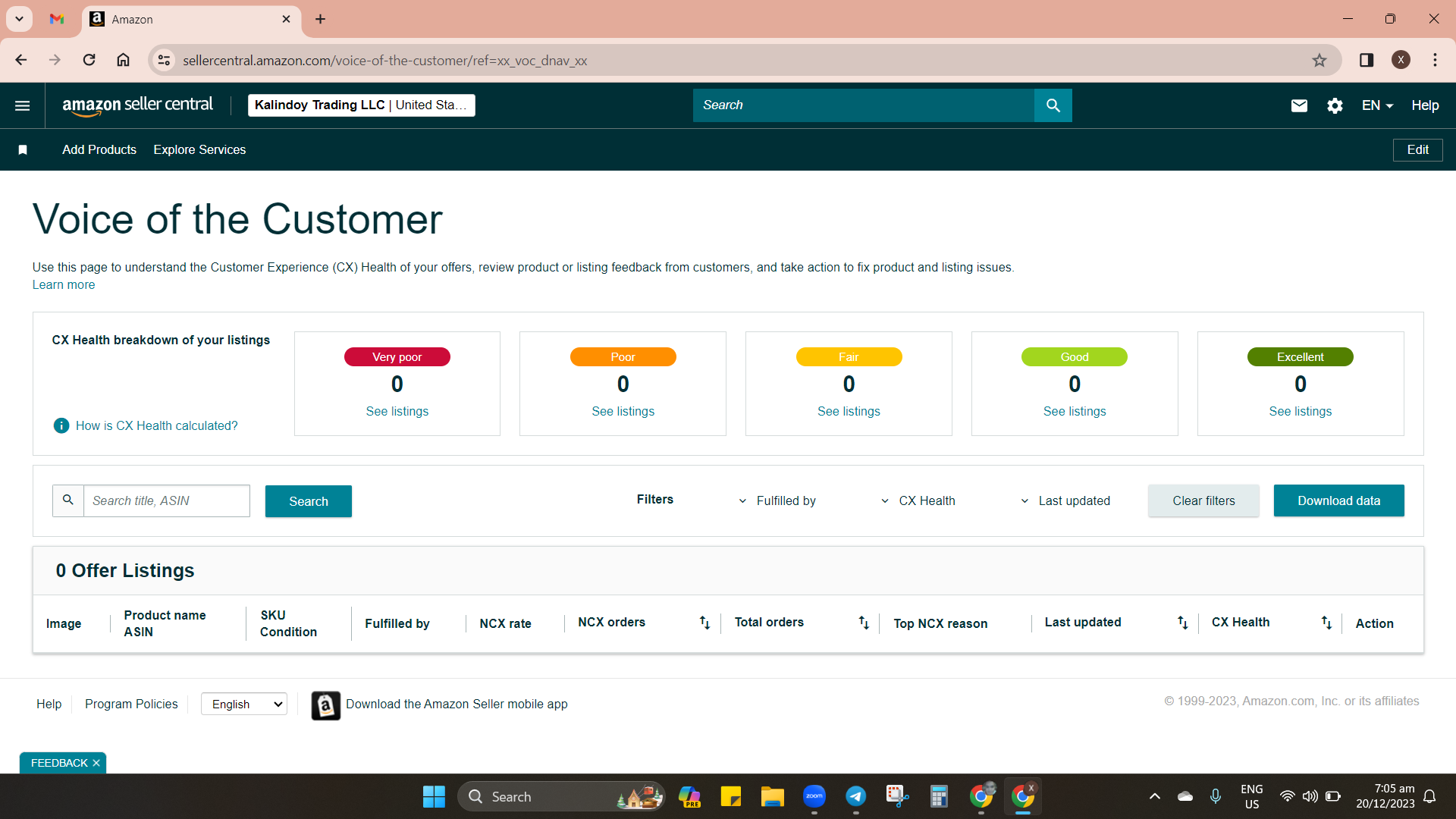See listings under Very poor
Screen dimensions: 1456x819
click(x=397, y=412)
